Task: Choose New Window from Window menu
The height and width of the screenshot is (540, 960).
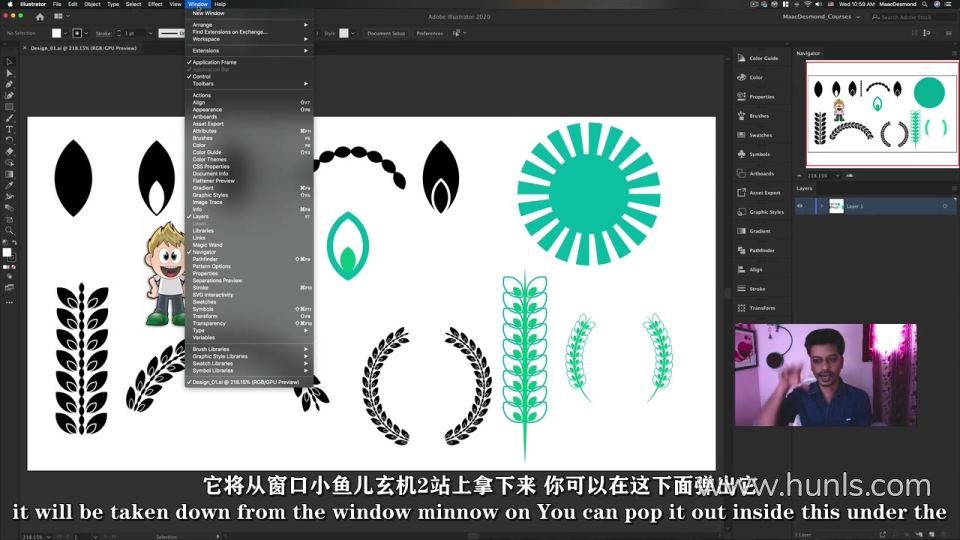Action: coord(249,13)
